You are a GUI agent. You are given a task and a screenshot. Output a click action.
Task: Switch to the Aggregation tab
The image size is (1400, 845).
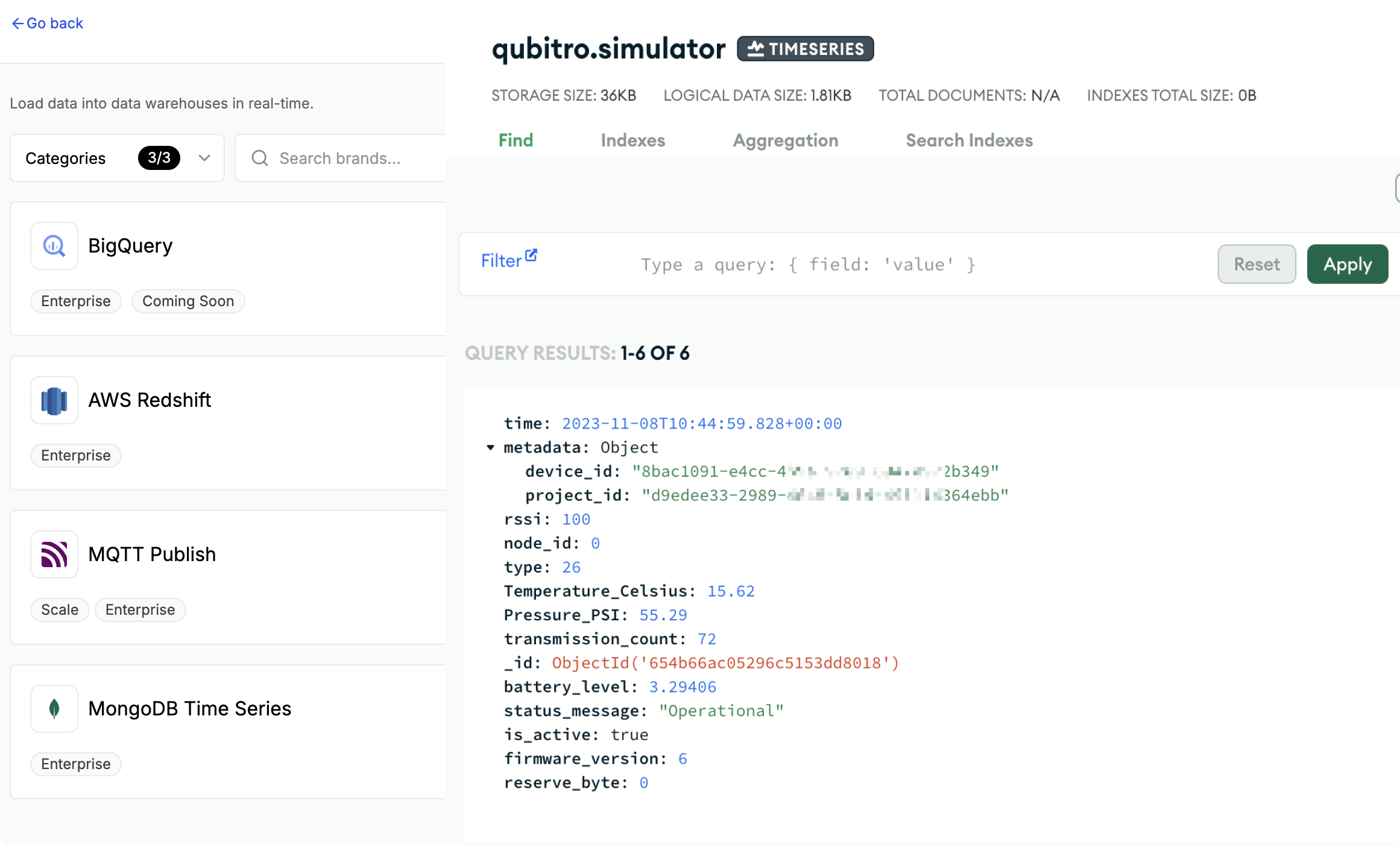pyautogui.click(x=785, y=140)
